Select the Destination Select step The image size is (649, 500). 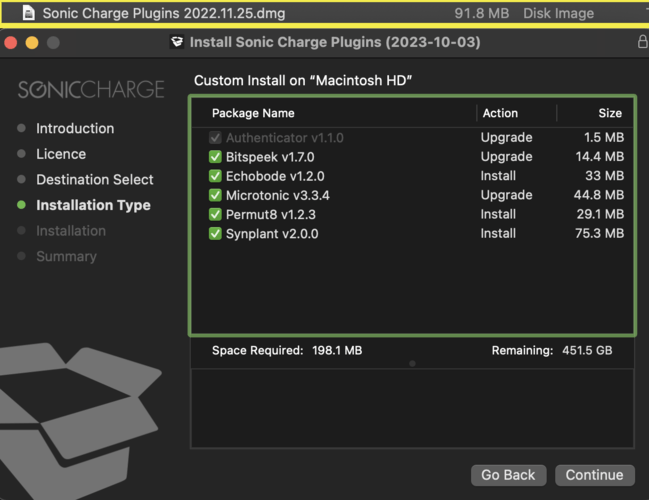[95, 180]
